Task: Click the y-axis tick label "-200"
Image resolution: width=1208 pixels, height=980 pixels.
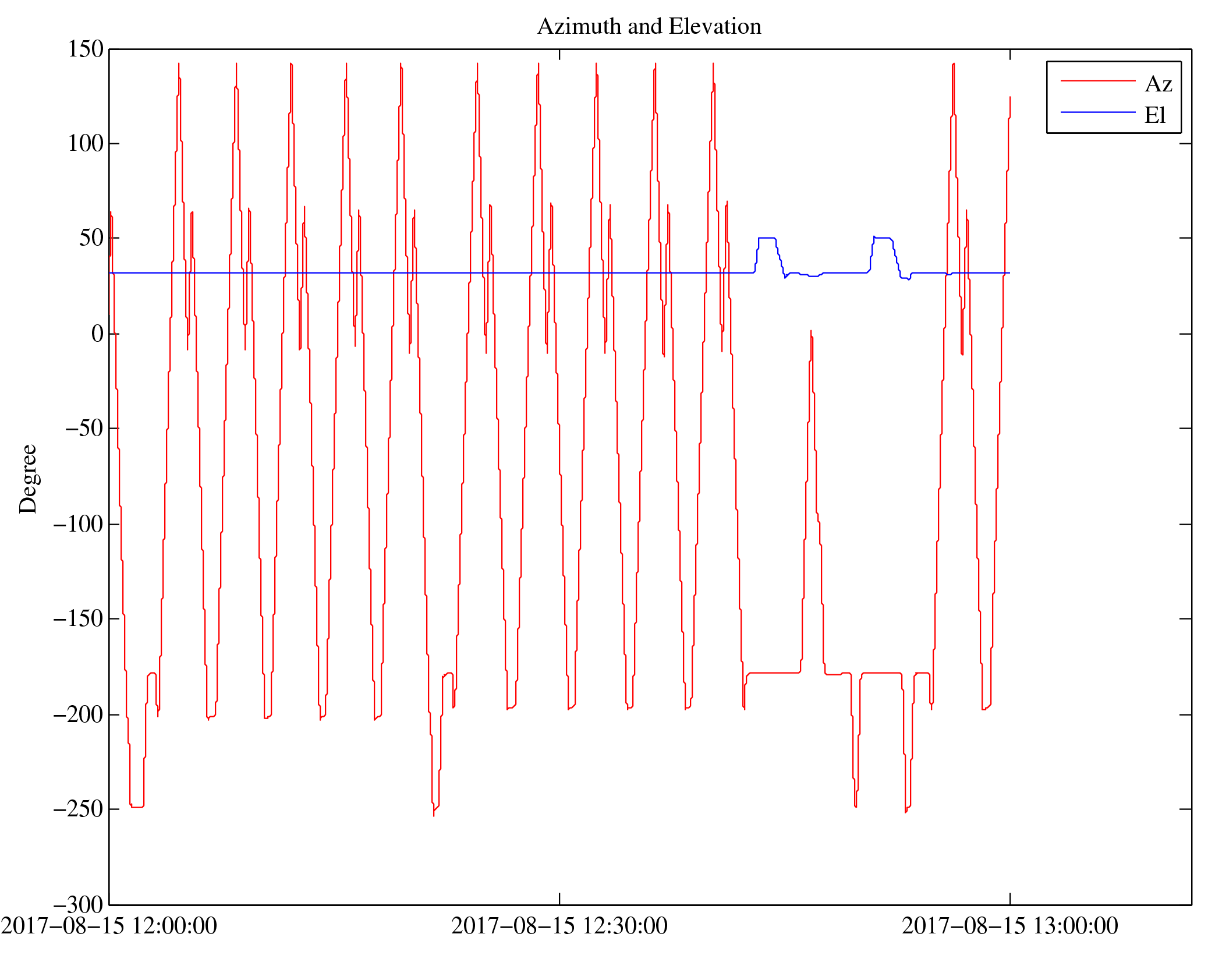Action: pos(79,714)
